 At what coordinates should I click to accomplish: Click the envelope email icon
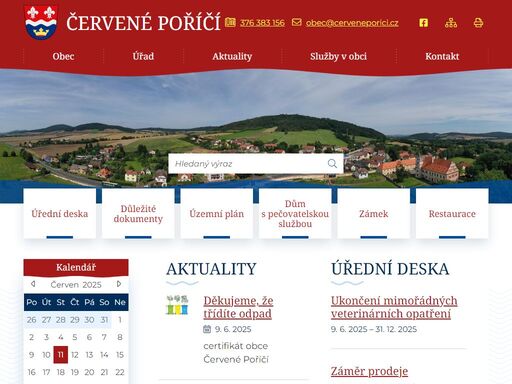296,22
